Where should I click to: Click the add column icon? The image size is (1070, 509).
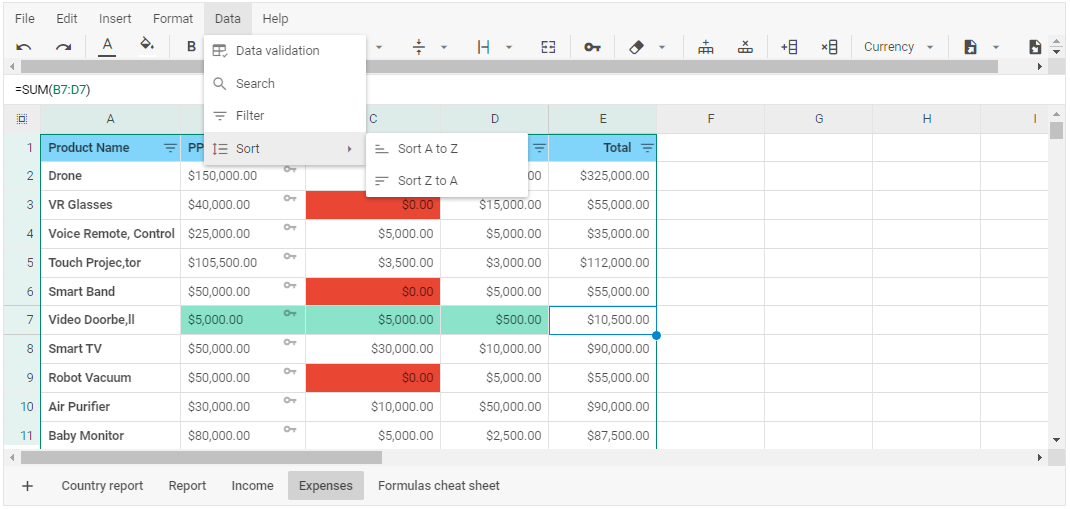tap(789, 47)
